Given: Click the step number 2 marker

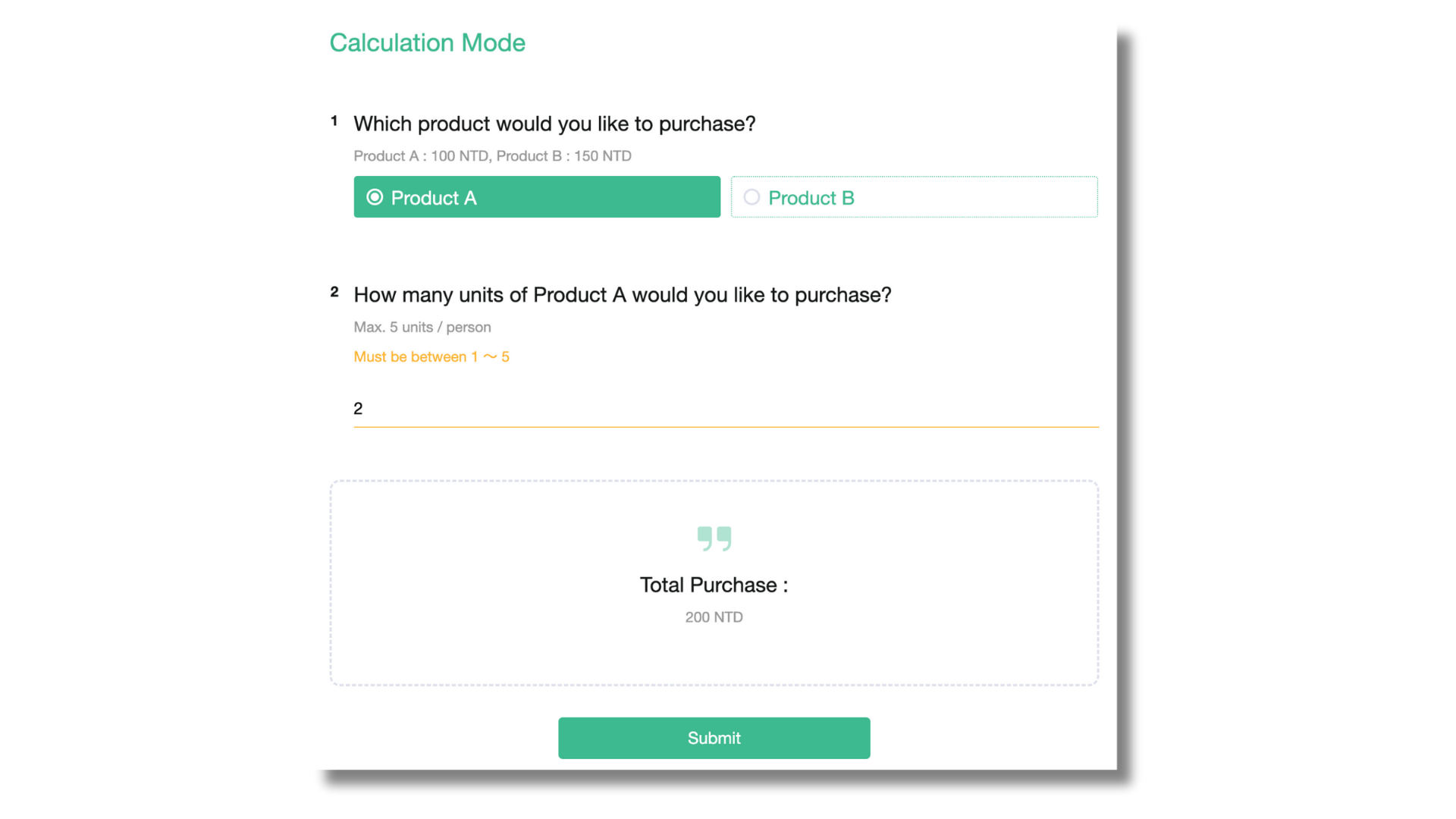Looking at the screenshot, I should (334, 291).
